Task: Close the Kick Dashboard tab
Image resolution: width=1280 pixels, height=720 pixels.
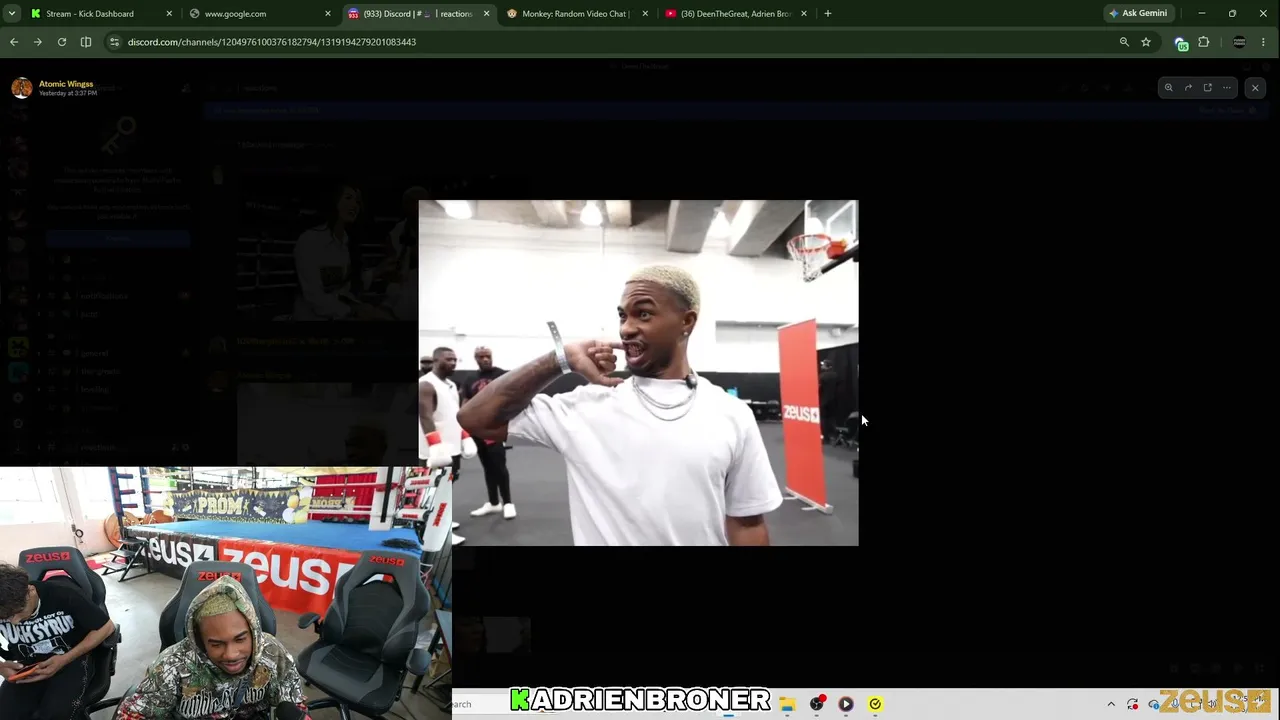Action: point(169,14)
